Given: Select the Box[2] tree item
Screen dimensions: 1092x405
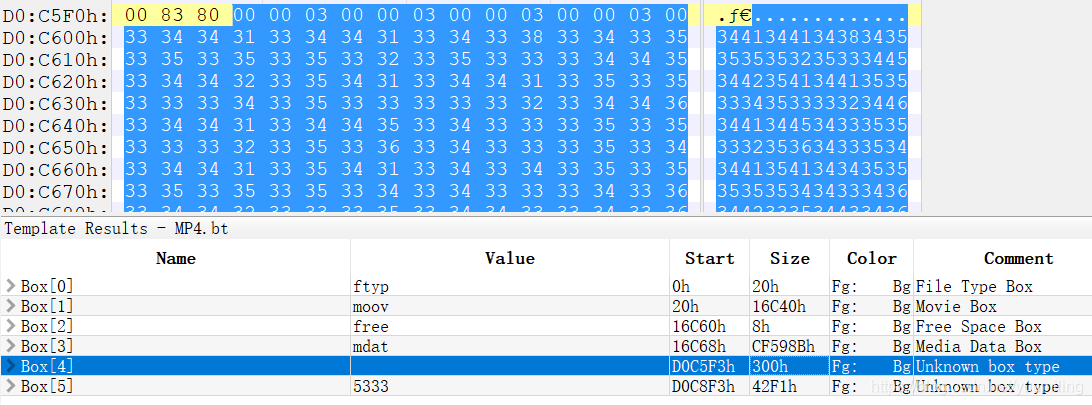Looking at the screenshot, I should click(47, 326).
